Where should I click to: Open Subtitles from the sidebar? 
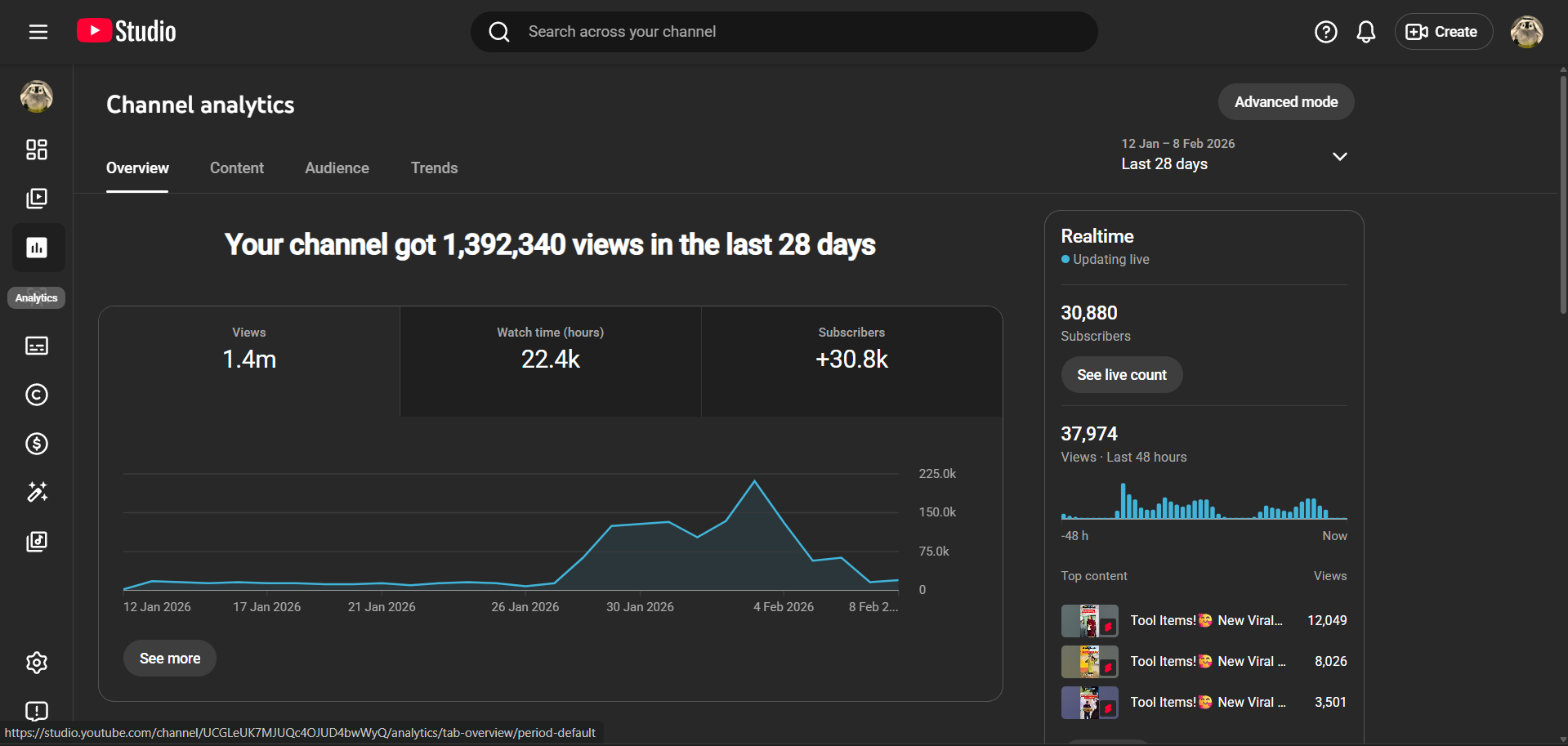click(37, 346)
